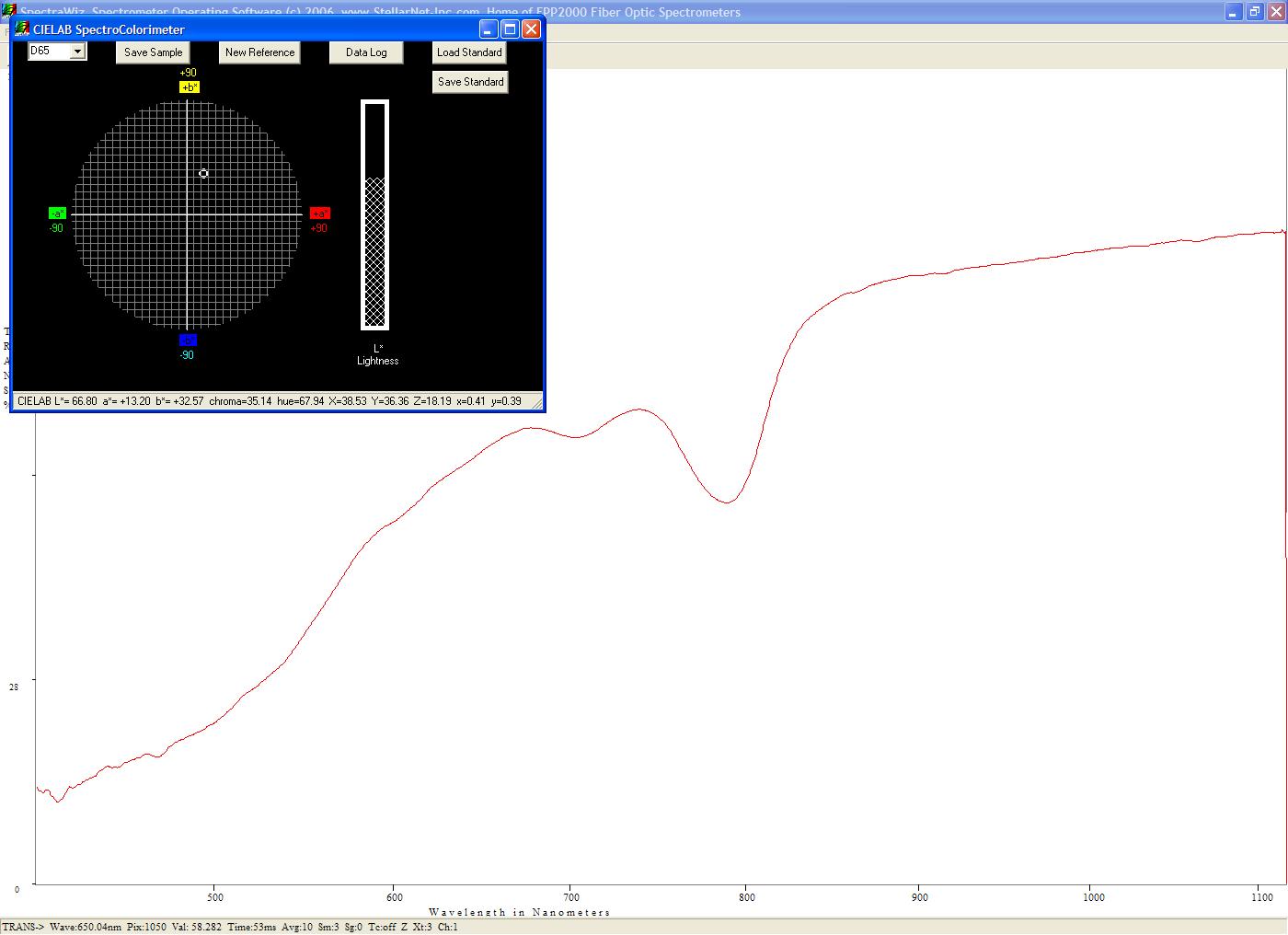The width and height of the screenshot is (1288, 935).
Task: Click the Save Sample button
Action: coord(154,52)
